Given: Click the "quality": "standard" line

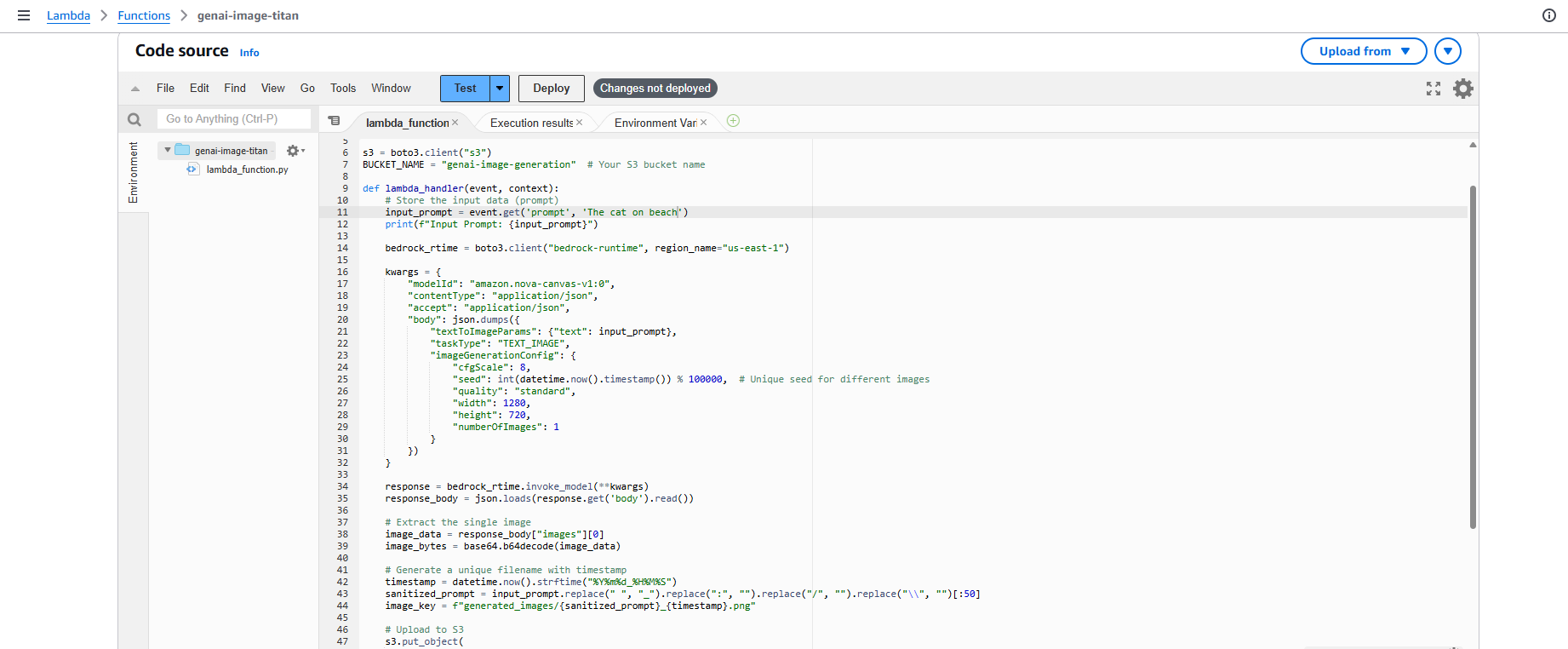Looking at the screenshot, I should 514,391.
